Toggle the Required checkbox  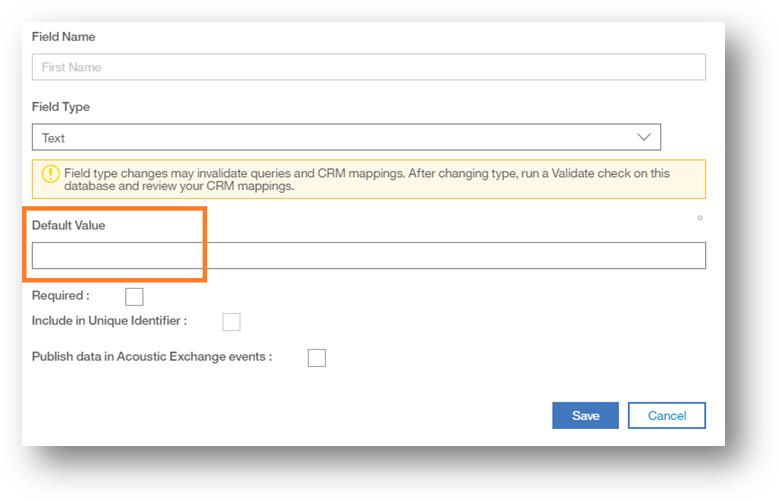pos(134,296)
